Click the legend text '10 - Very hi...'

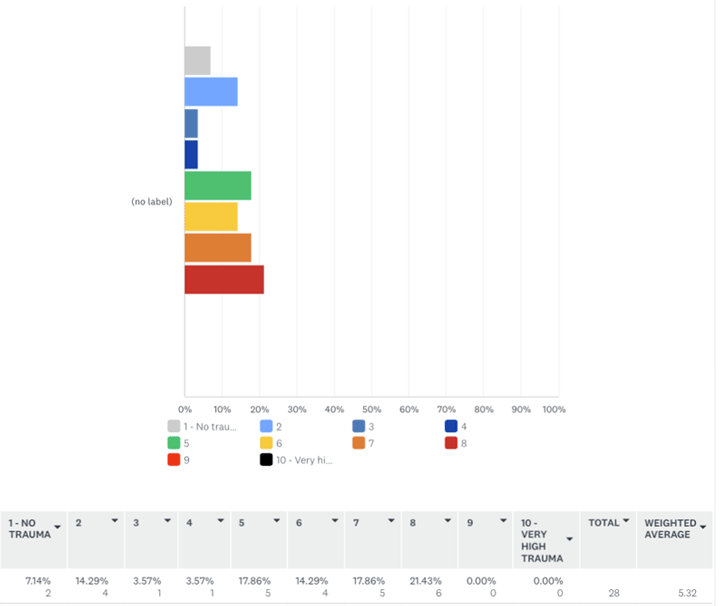click(304, 460)
